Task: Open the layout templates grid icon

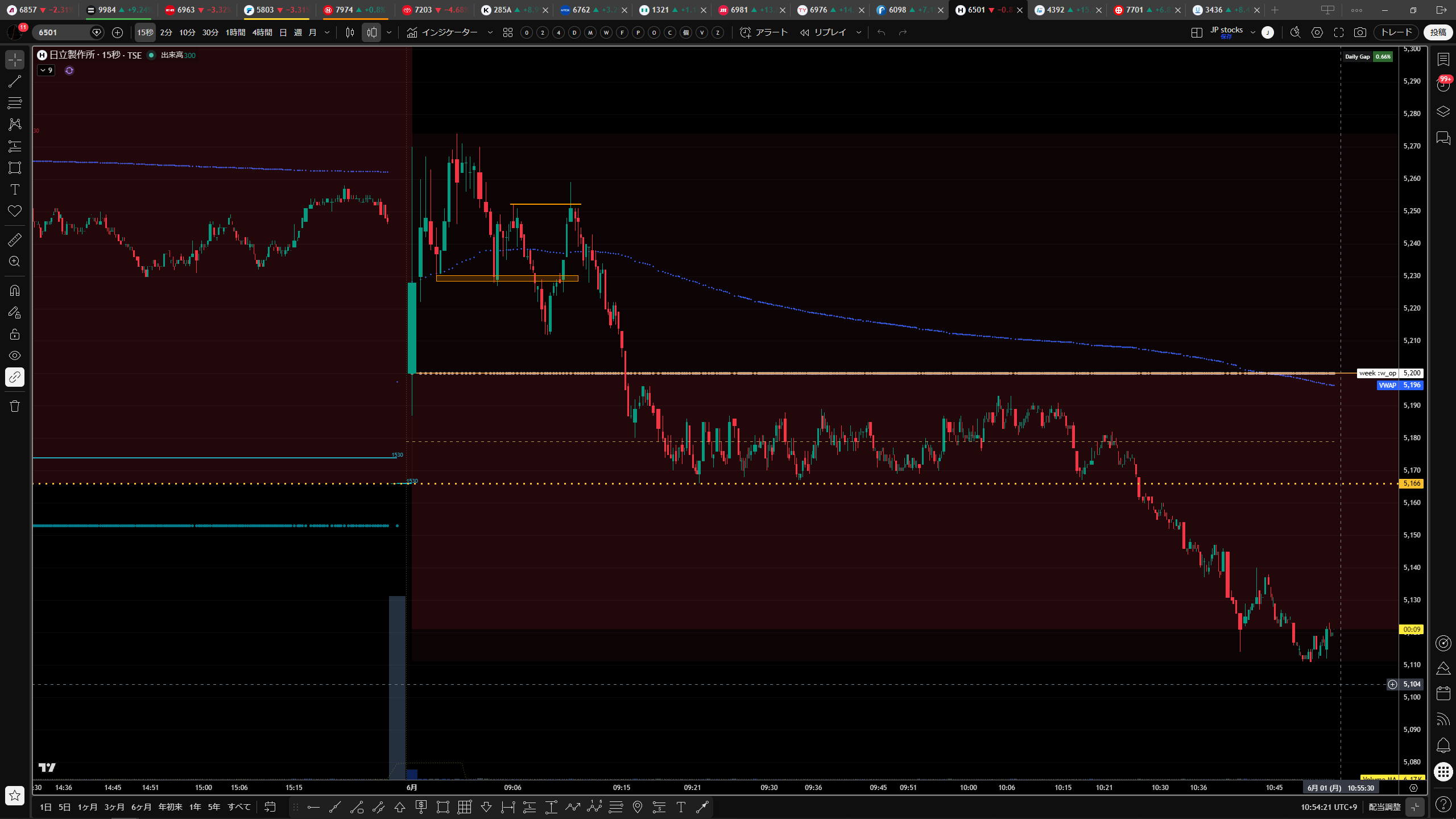Action: (x=508, y=32)
